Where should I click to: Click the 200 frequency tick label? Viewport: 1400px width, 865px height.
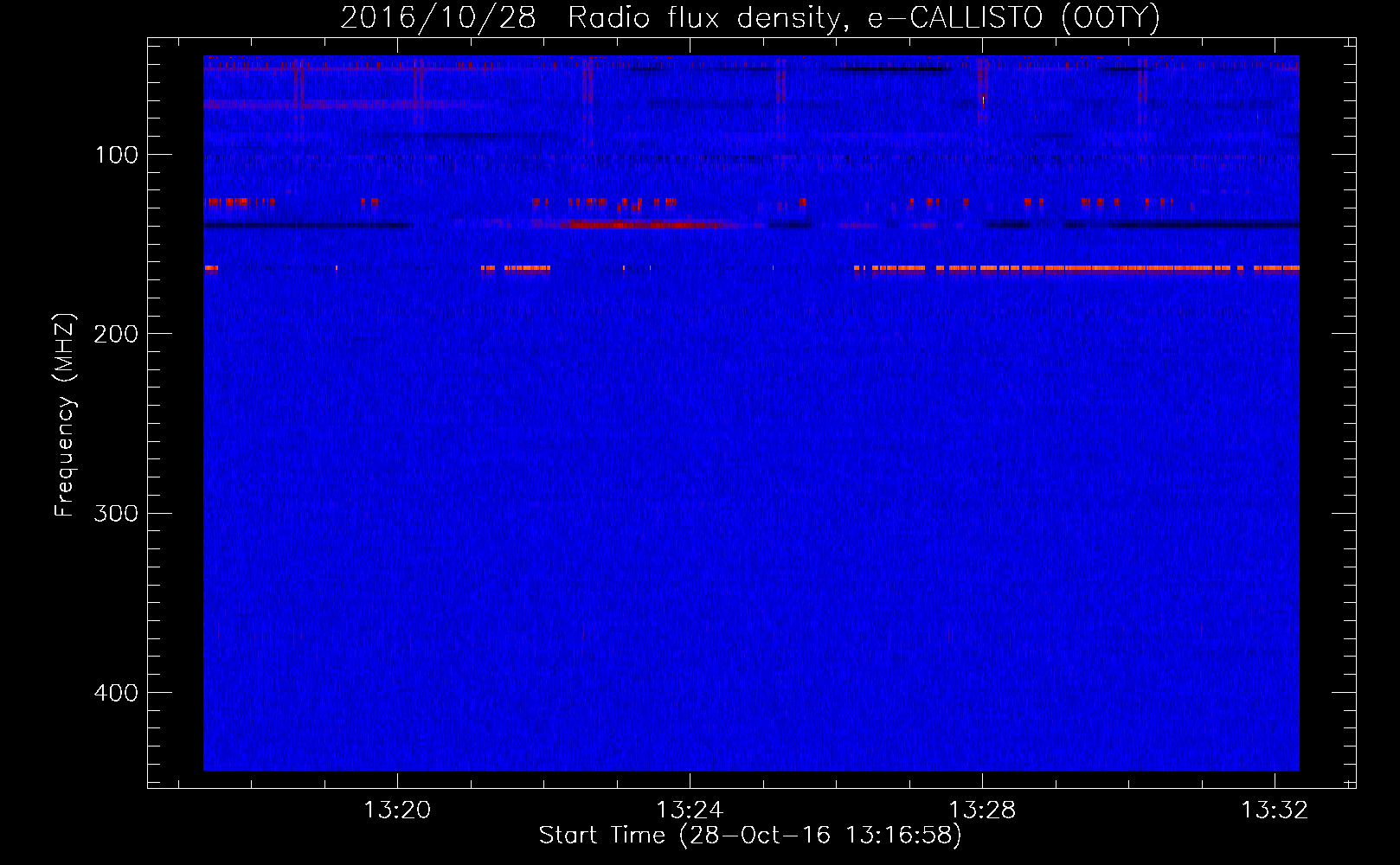(116, 334)
